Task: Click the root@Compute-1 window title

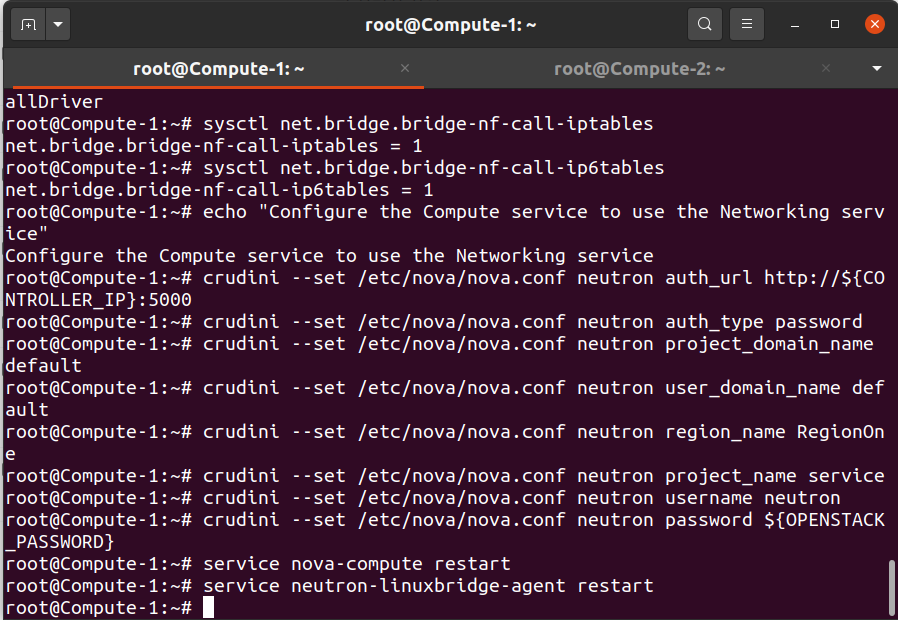Action: (x=451, y=25)
